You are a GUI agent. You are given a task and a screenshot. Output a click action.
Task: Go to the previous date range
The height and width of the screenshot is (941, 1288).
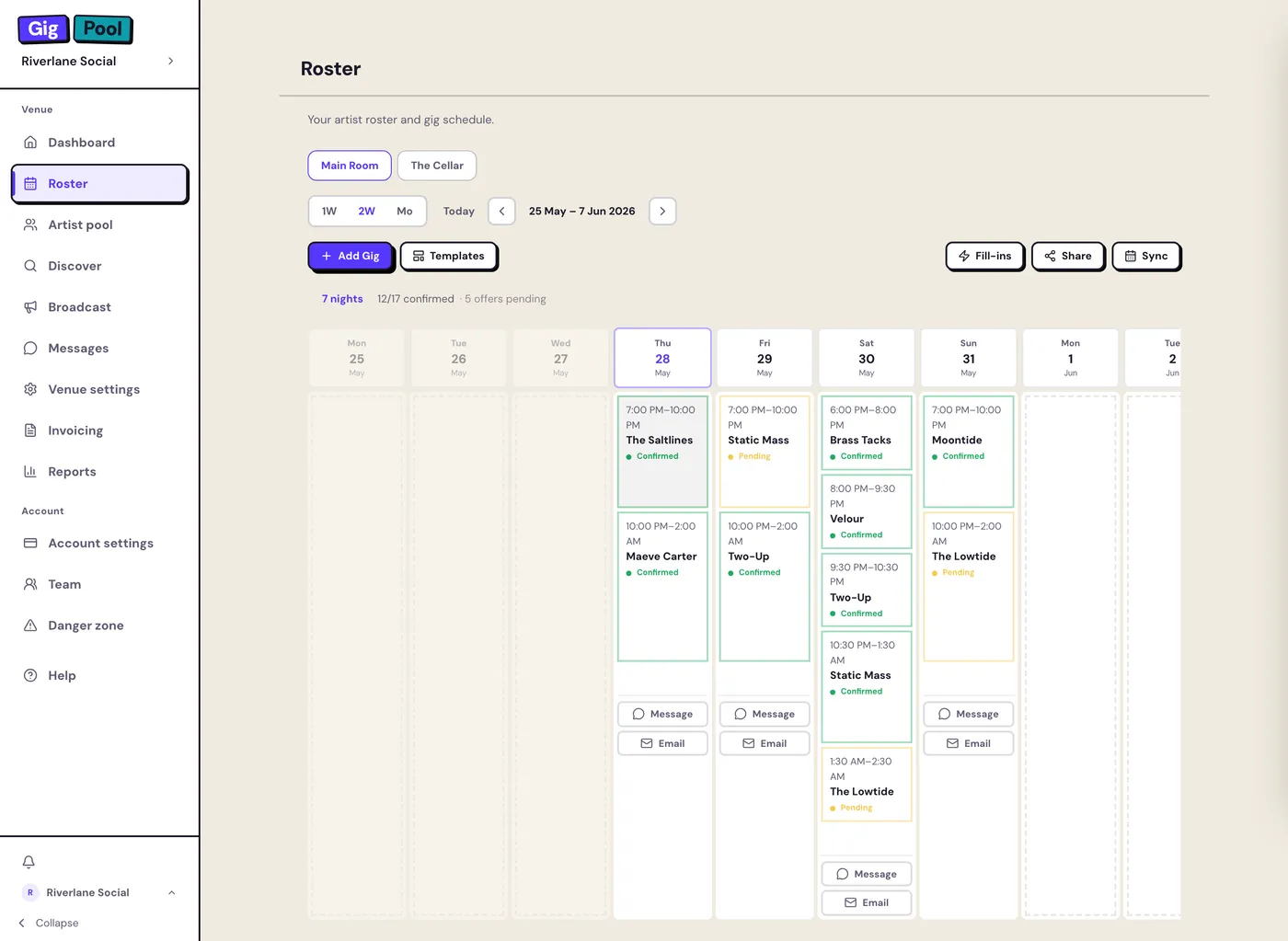coord(501,211)
